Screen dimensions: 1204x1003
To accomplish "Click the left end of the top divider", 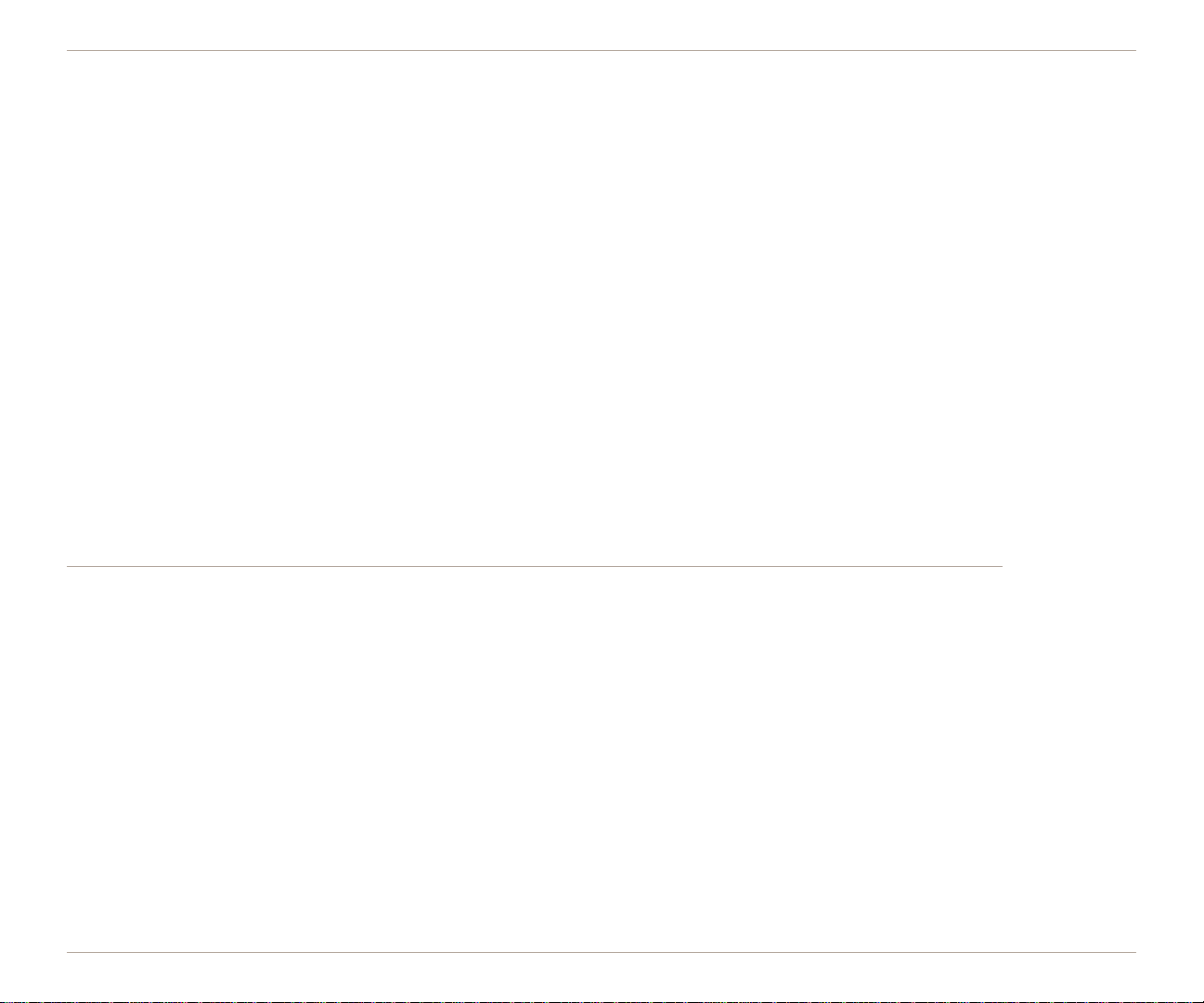I will 70,50.
